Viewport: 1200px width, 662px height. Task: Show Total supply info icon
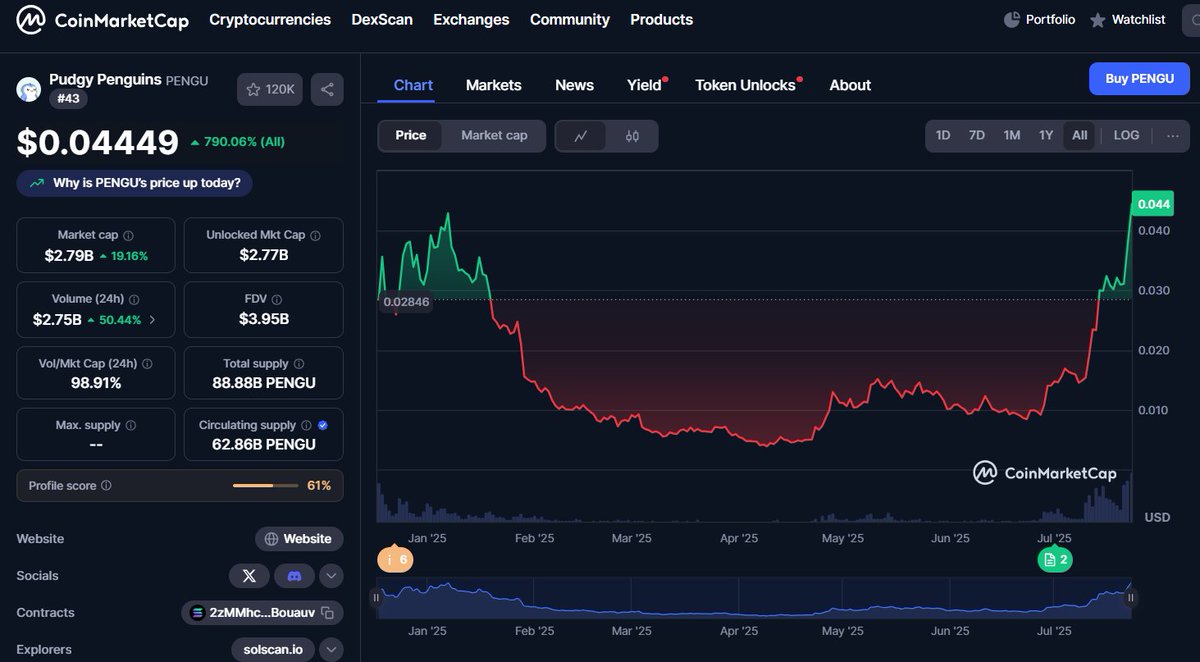pyautogui.click(x=299, y=364)
